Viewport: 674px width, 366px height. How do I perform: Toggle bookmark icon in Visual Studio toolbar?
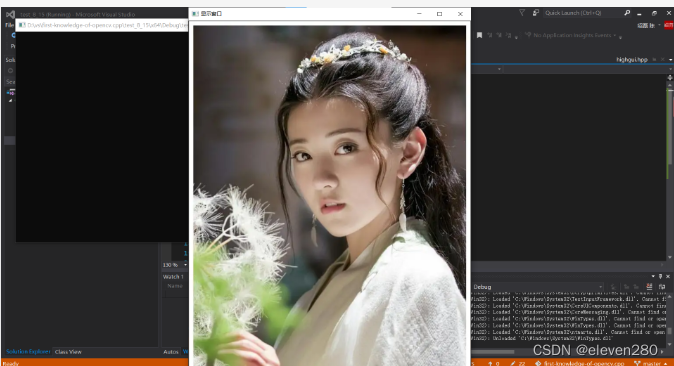click(x=479, y=35)
